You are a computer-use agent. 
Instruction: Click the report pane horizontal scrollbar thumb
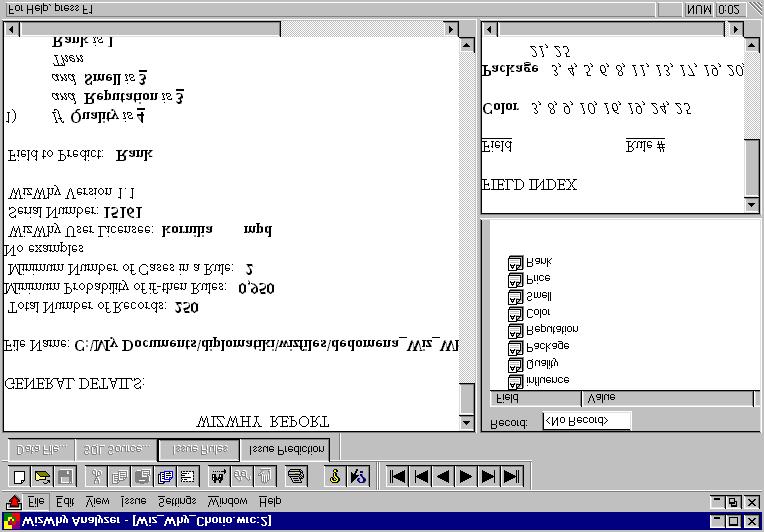[150, 29]
